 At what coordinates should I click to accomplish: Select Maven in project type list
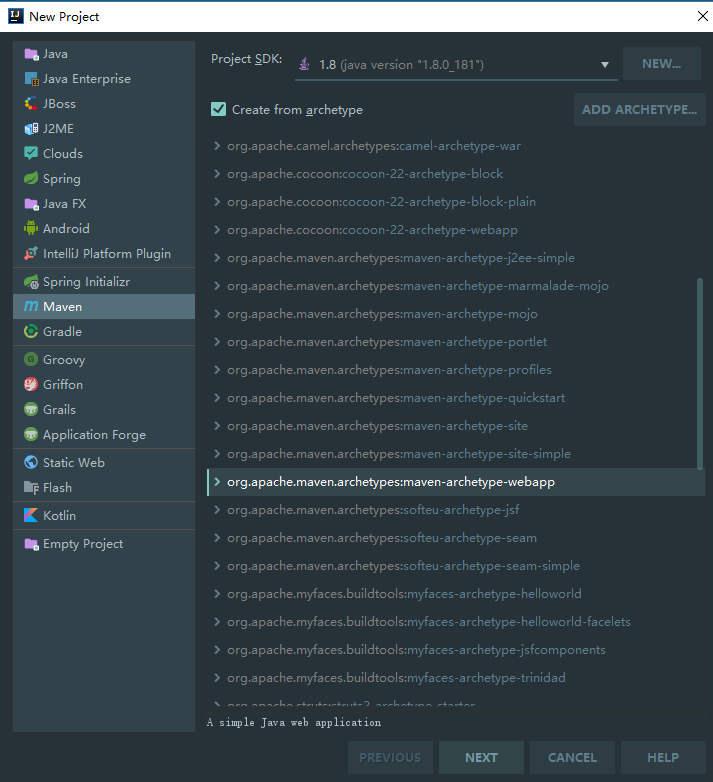click(x=104, y=306)
